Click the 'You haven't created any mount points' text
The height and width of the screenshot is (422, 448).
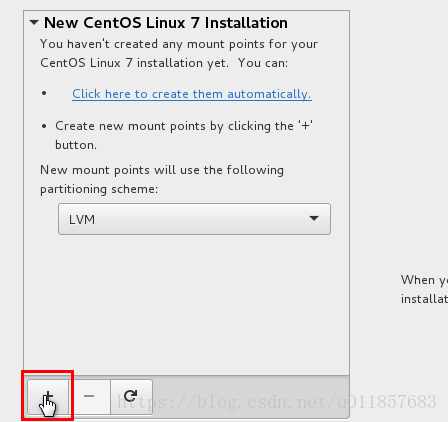click(179, 44)
